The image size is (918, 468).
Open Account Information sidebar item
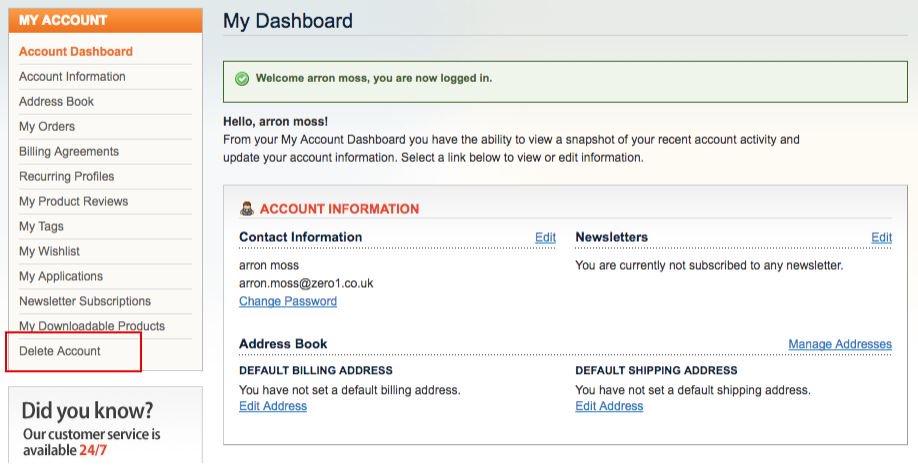pyautogui.click(x=72, y=77)
